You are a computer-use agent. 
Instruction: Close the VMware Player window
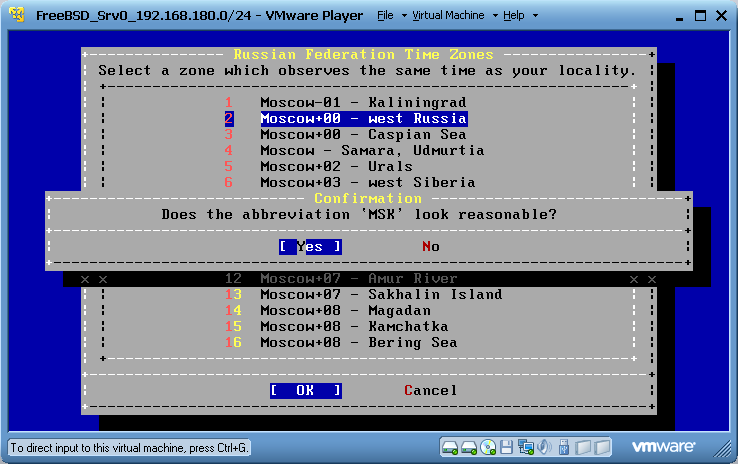click(x=722, y=16)
